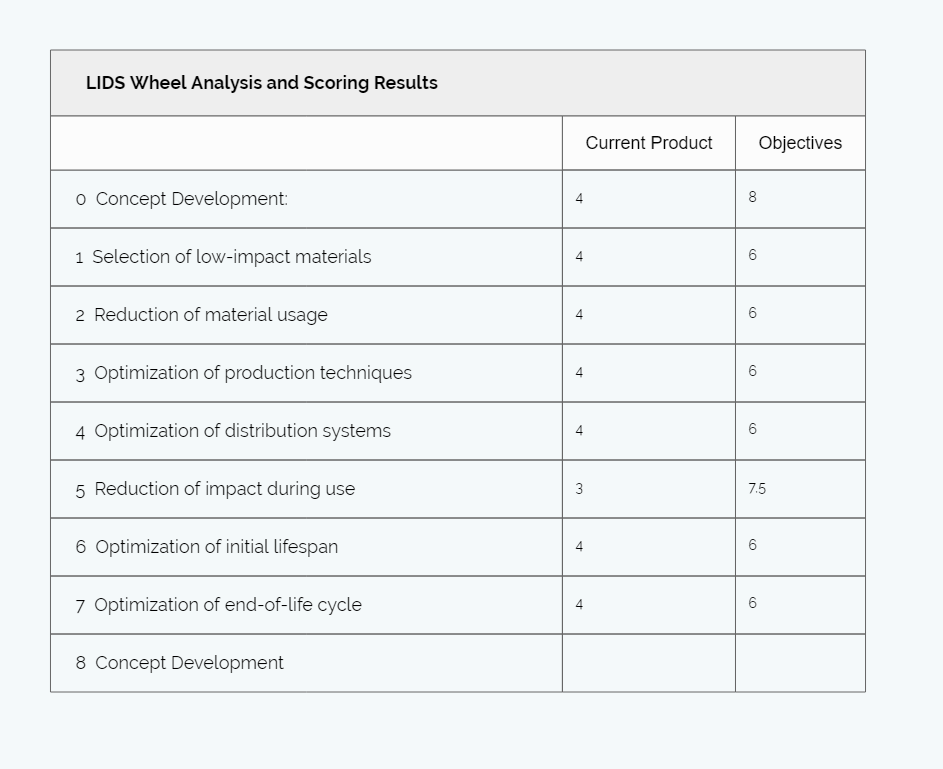
Task: Select the "Reduction of material usage" label
Action: tap(210, 315)
